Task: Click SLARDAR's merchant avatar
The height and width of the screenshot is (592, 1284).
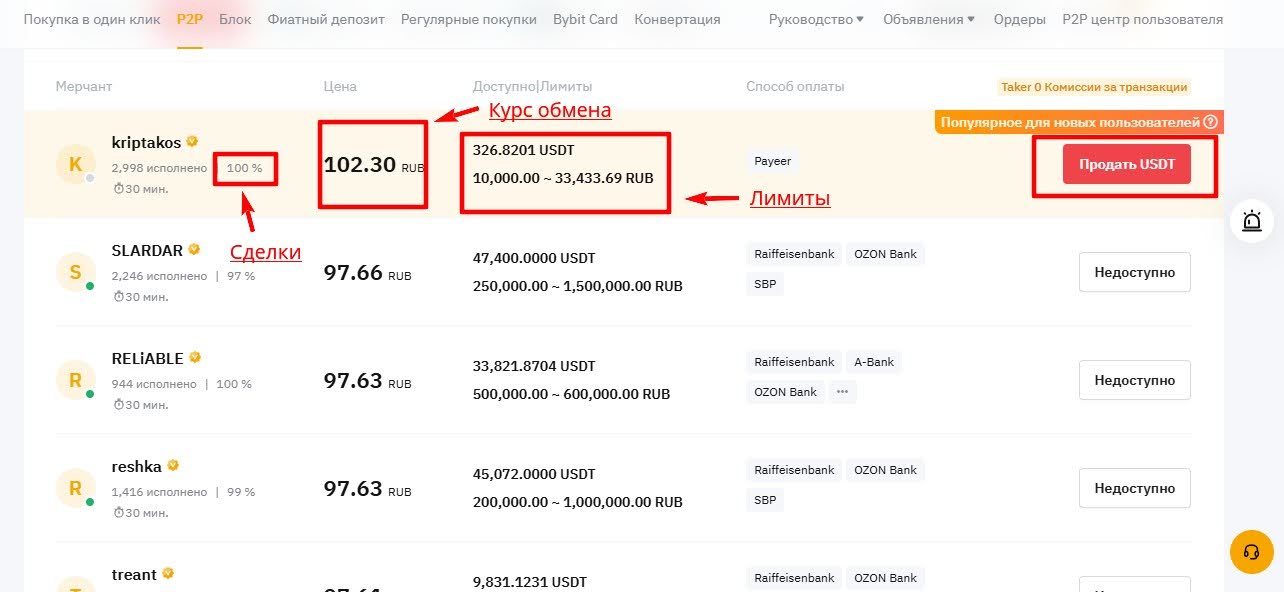Action: point(76,272)
